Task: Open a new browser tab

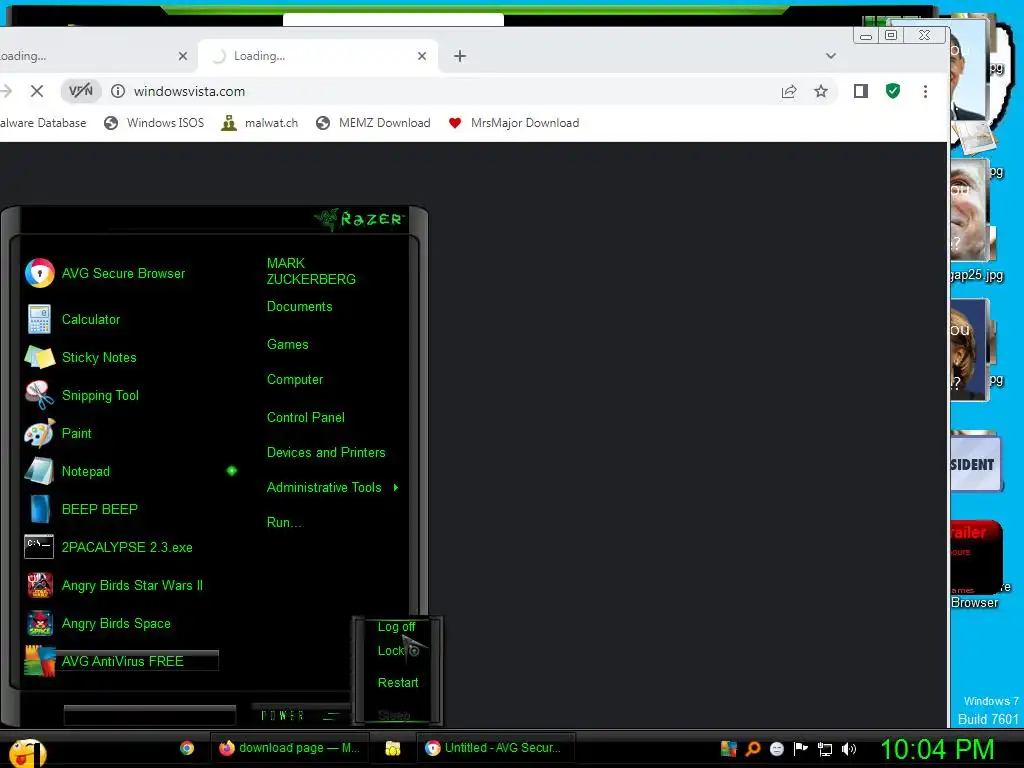Action: (460, 56)
